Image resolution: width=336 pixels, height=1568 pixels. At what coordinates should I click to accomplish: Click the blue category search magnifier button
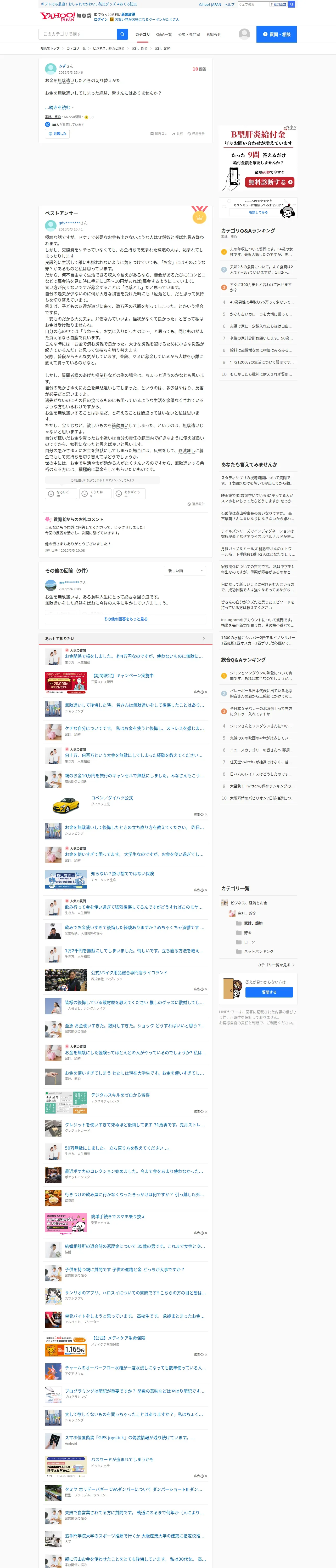(122, 34)
